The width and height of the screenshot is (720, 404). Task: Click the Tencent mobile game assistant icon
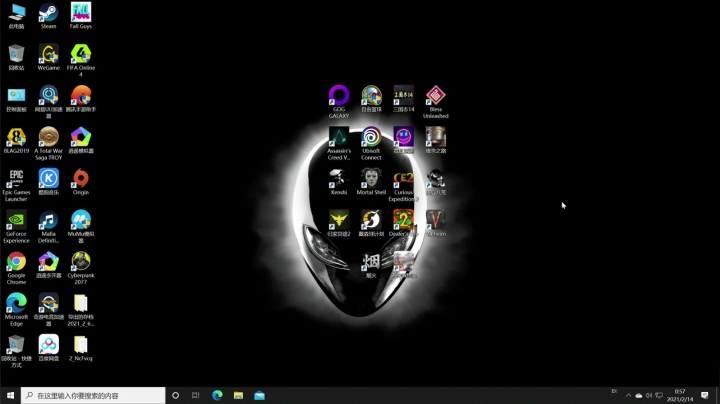81,98
